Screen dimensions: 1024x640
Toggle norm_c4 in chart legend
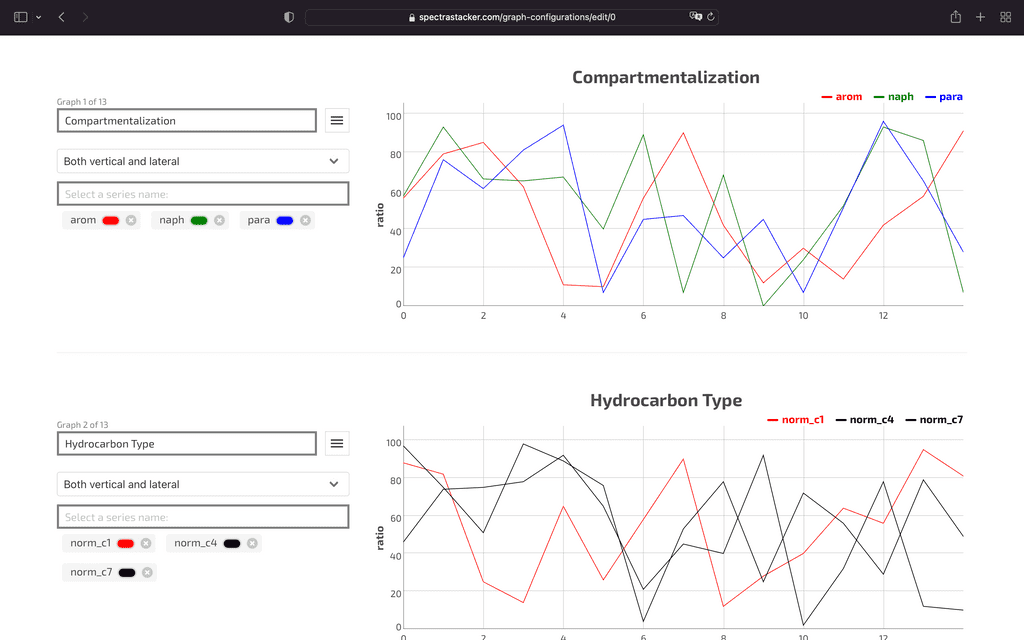pos(865,420)
